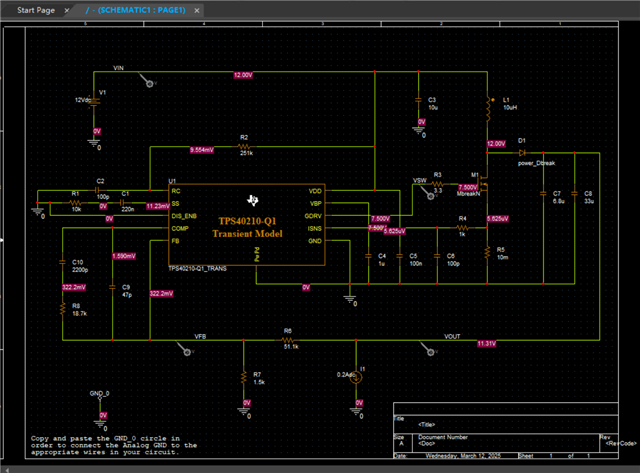
Task: Select diode D1 symbol
Action: click(x=522, y=153)
